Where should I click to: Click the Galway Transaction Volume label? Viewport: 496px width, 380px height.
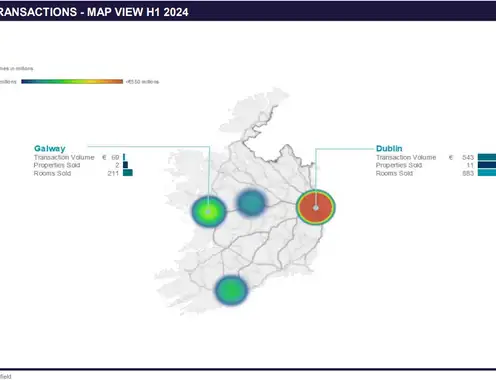coord(64,157)
